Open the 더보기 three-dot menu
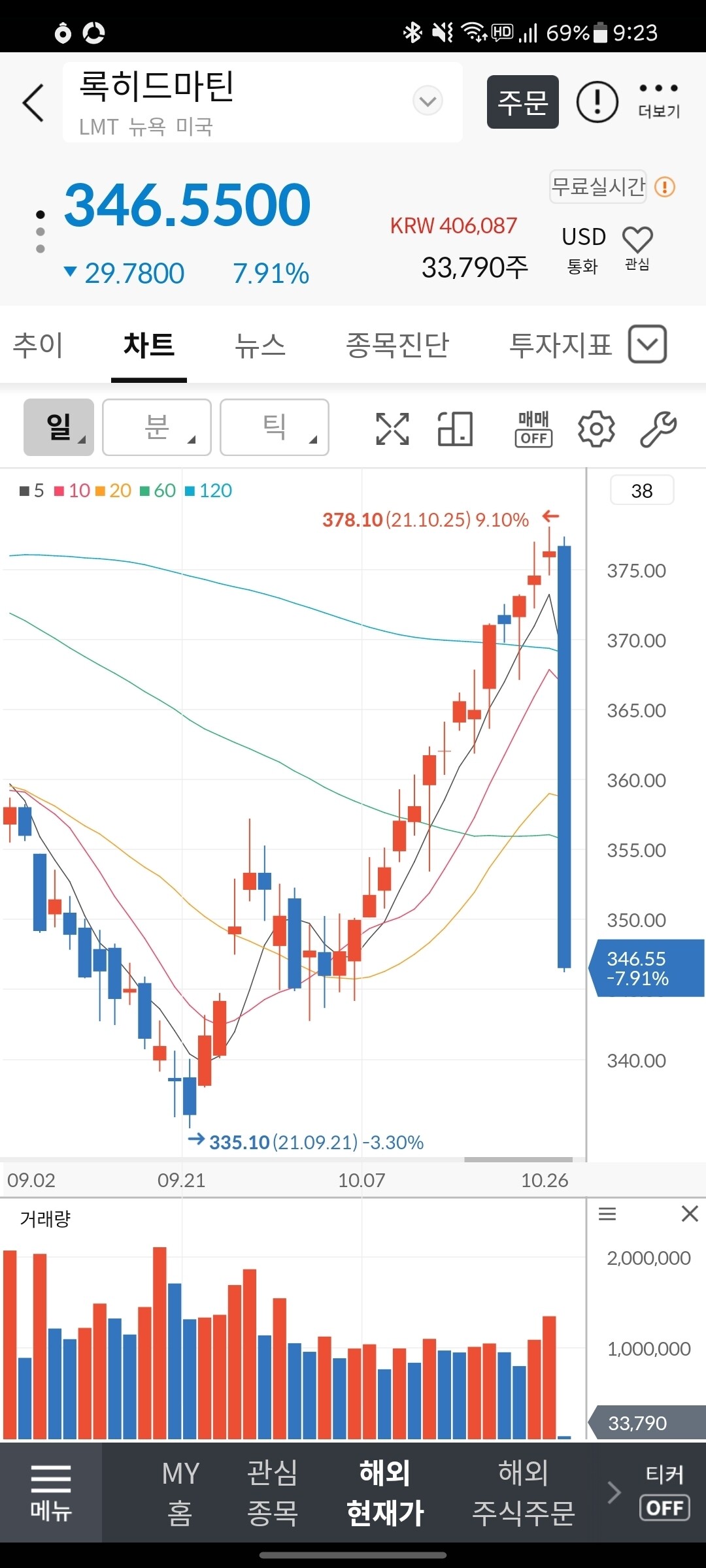The height and width of the screenshot is (1568, 706). click(658, 100)
